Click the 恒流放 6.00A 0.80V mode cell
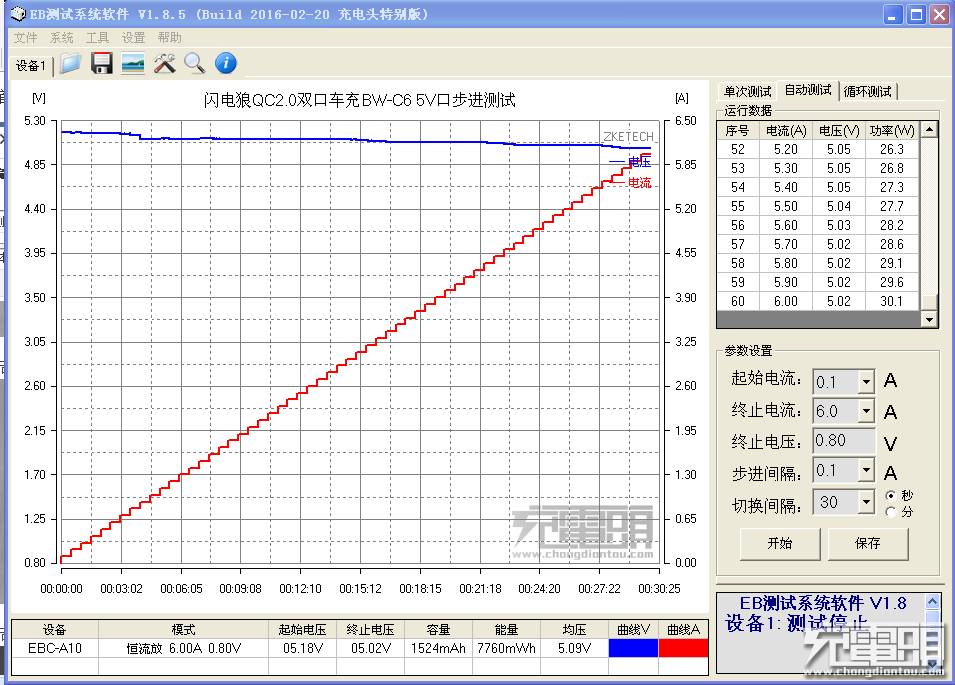The image size is (955, 685). 183,648
